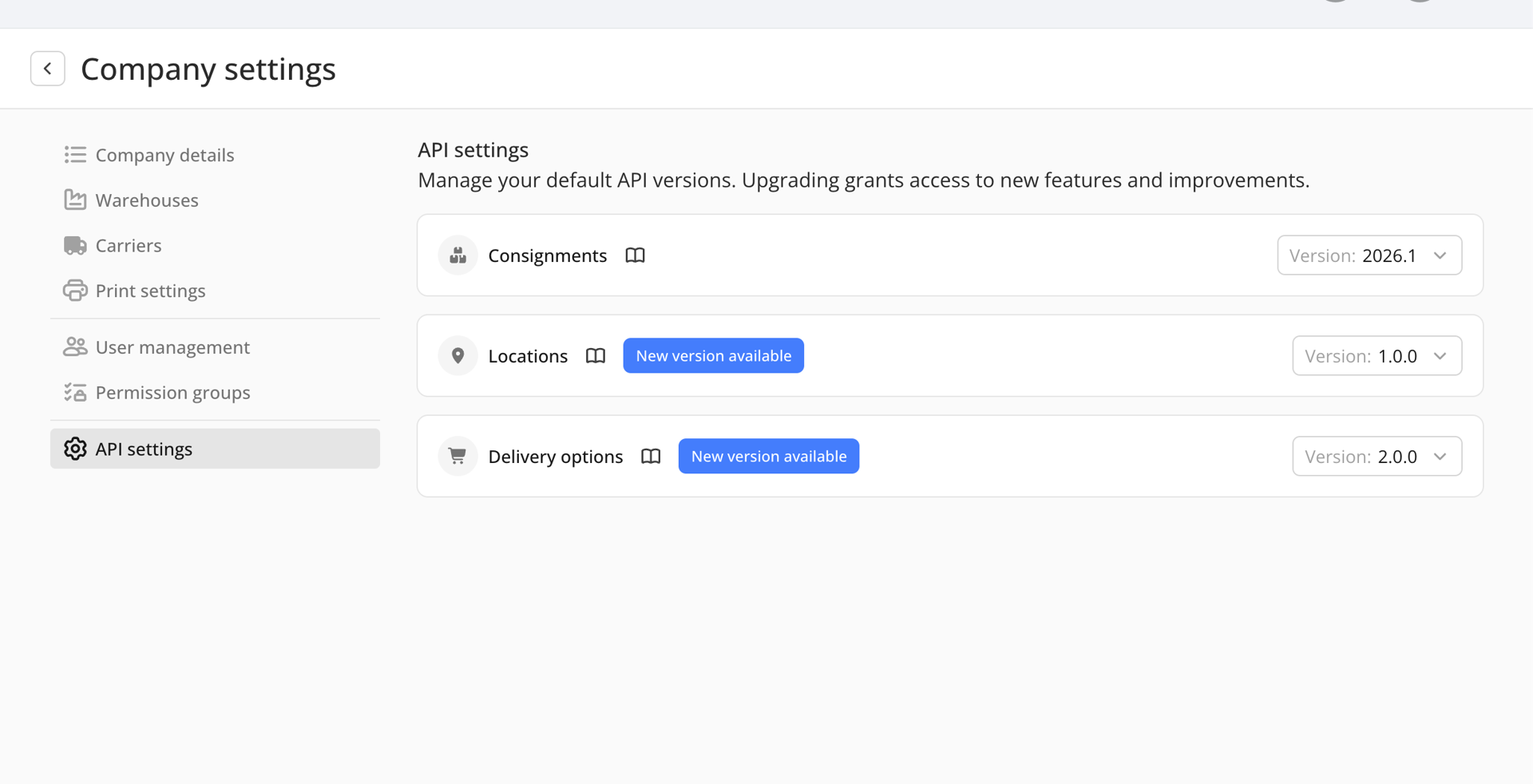Click the API settings section heading

(x=473, y=150)
